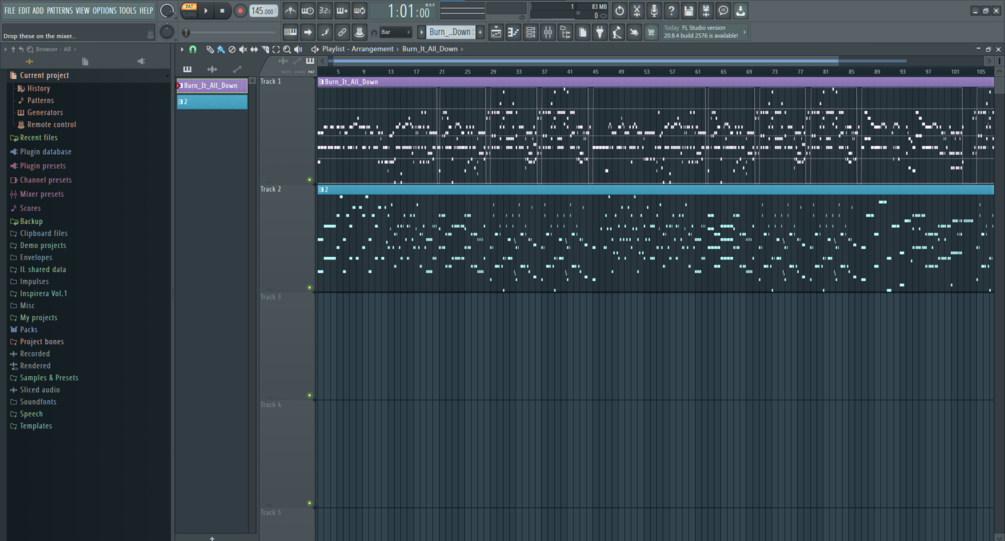1005x541 pixels.
Task: Open the PATTERNS menu
Action: coord(60,10)
